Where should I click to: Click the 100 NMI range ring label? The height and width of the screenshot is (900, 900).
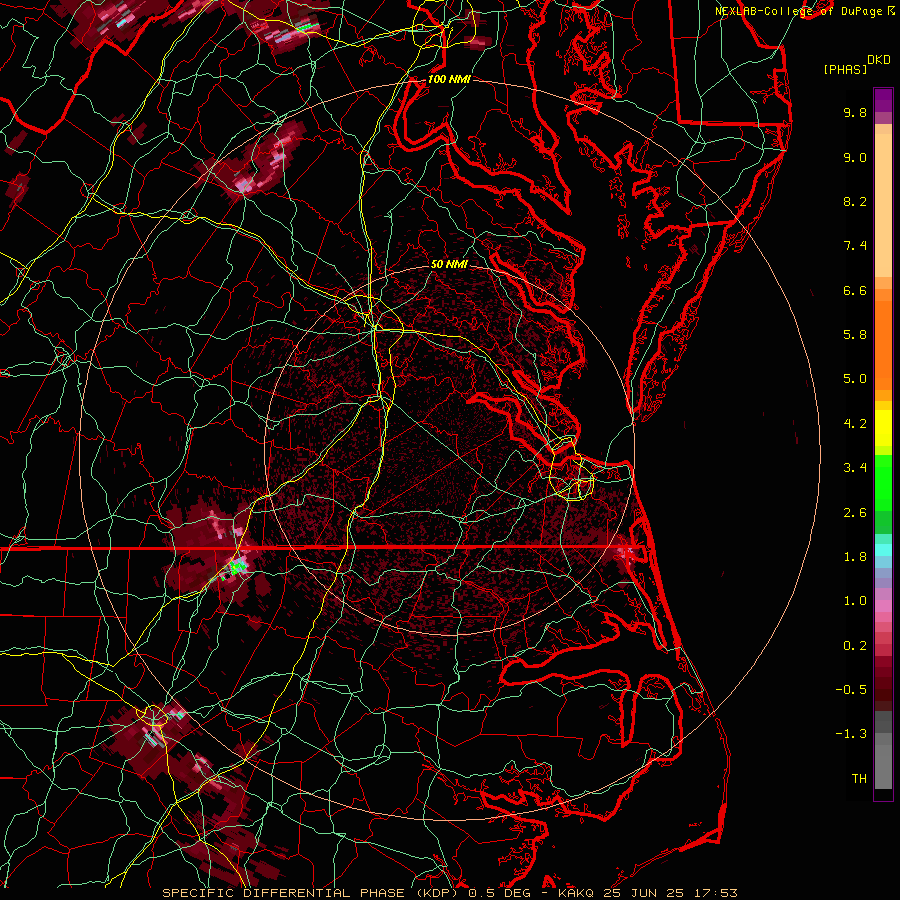pyautogui.click(x=449, y=79)
